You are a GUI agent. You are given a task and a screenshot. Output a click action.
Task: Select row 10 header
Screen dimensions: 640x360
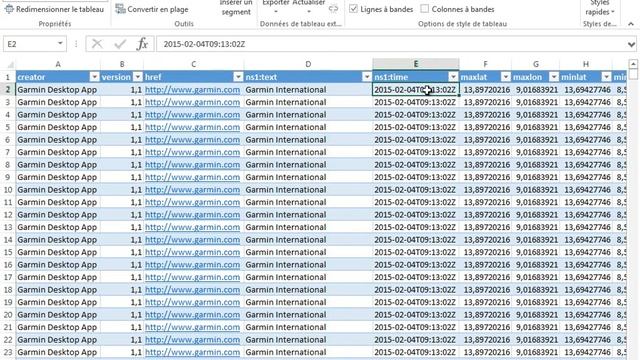click(x=8, y=189)
